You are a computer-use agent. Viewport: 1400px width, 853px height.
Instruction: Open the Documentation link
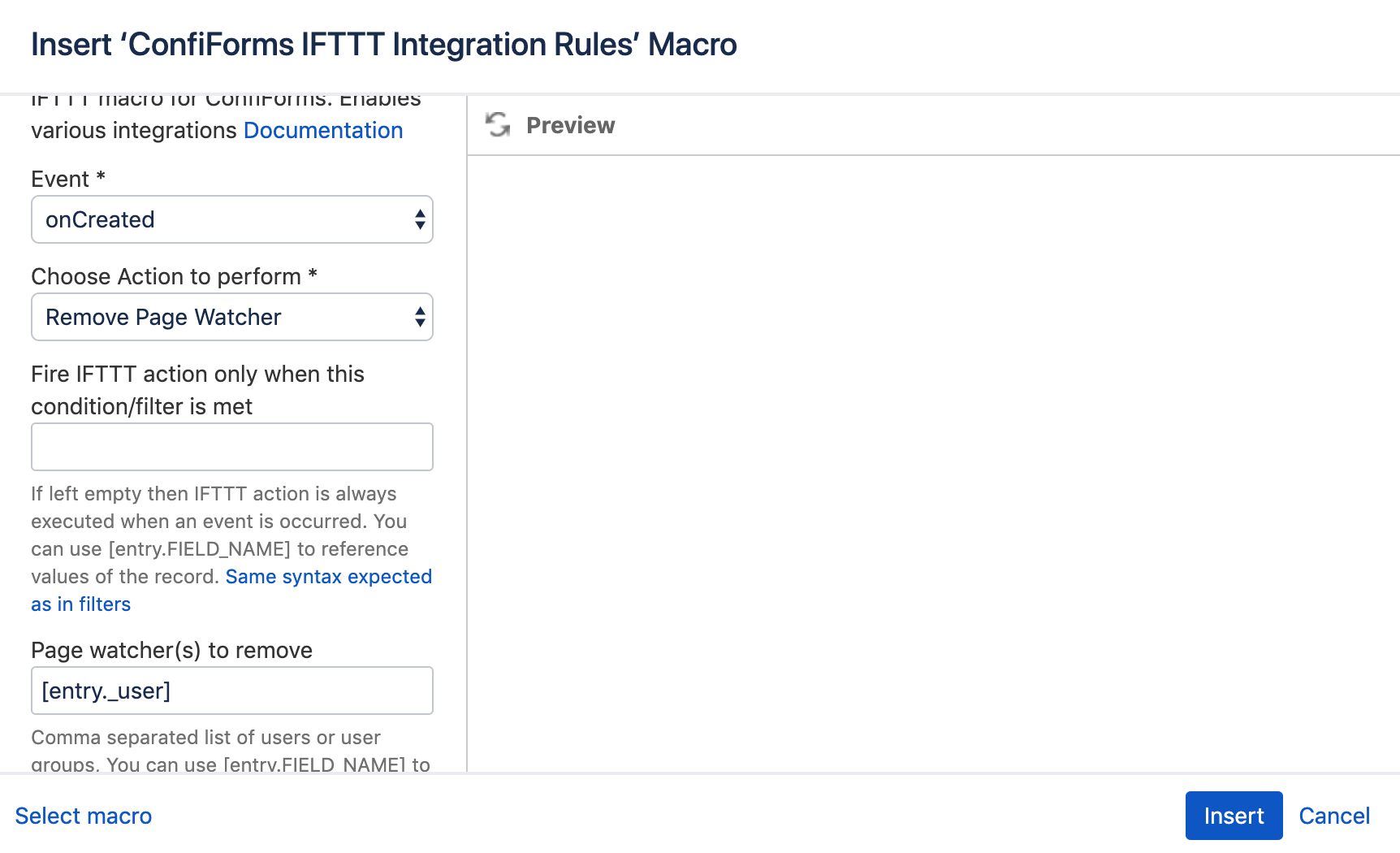(x=323, y=130)
